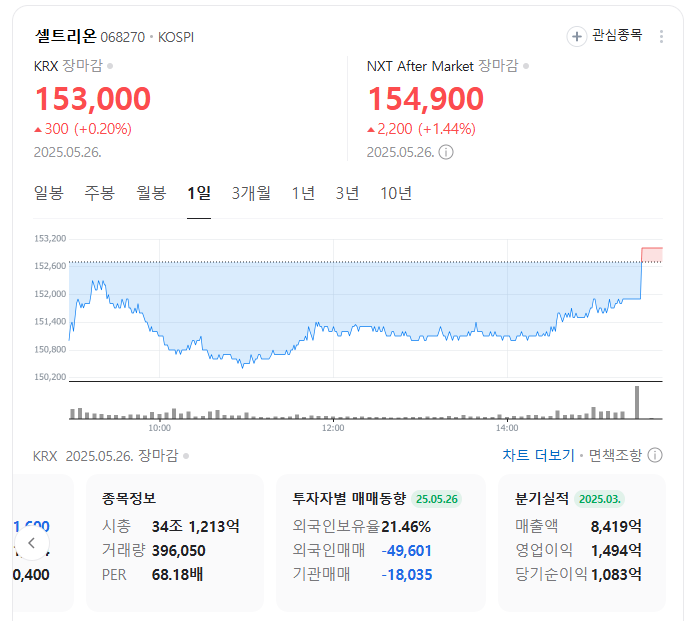This screenshot has width=695, height=621.
Task: Click the 외국인보유율 label
Action: click(336, 526)
